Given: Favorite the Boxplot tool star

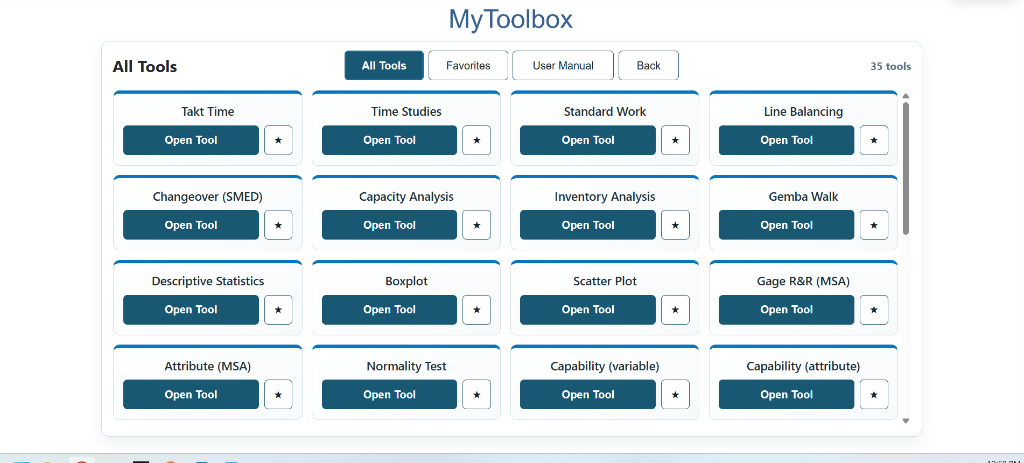Looking at the screenshot, I should click(x=477, y=310).
